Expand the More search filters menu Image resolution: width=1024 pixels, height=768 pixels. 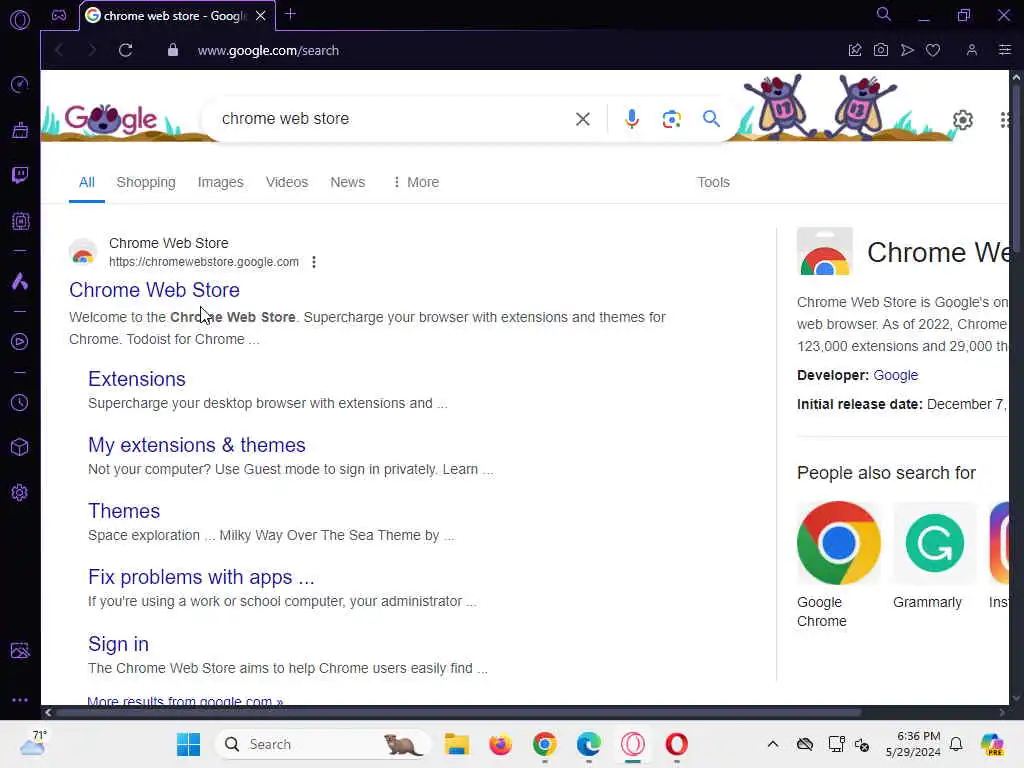[415, 182]
